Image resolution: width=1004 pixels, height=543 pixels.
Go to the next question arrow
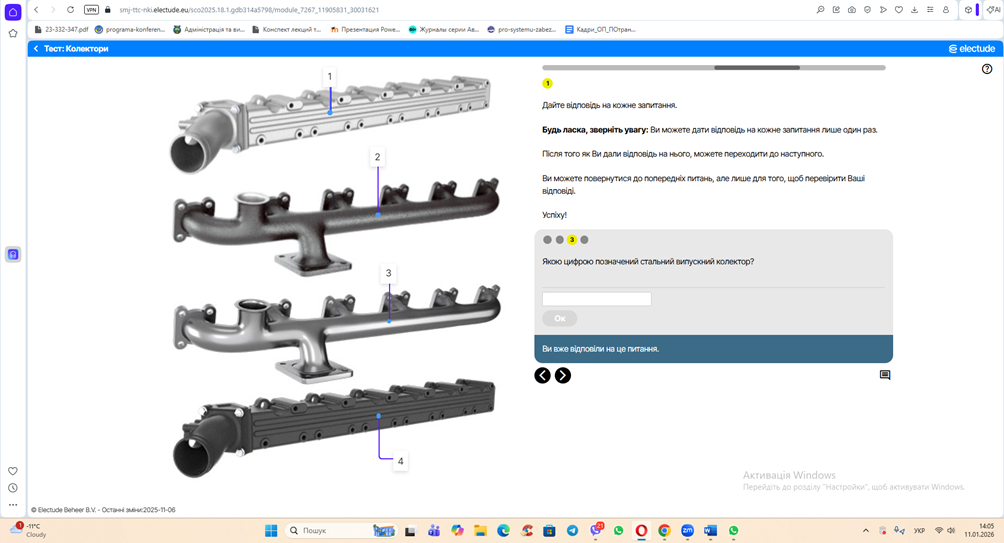(563, 375)
